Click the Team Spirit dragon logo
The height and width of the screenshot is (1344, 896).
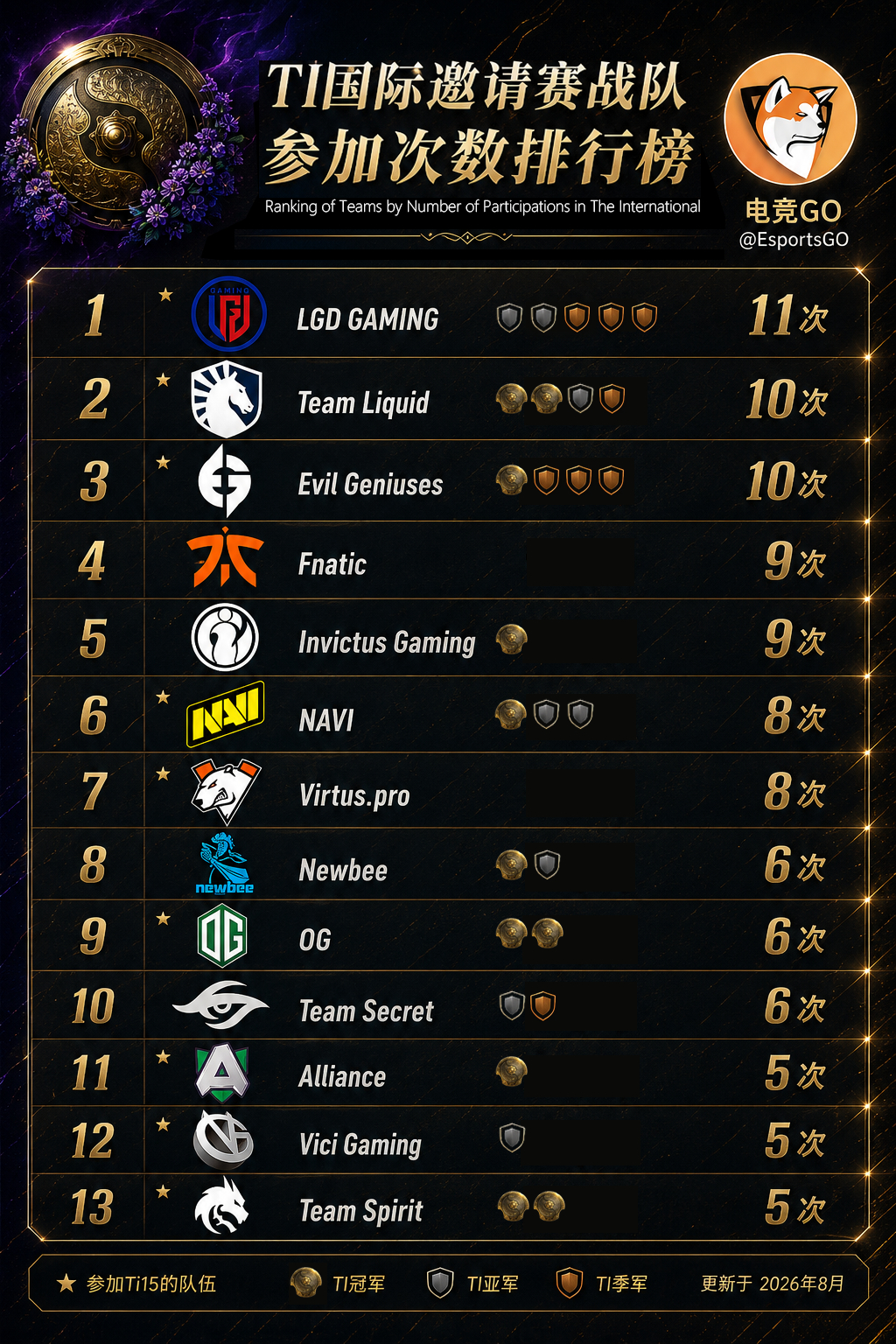point(222,1207)
